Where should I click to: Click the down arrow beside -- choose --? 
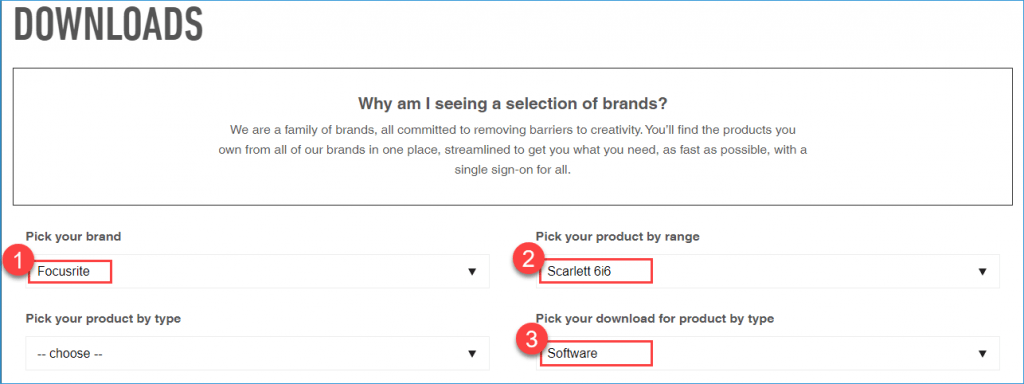pos(472,353)
